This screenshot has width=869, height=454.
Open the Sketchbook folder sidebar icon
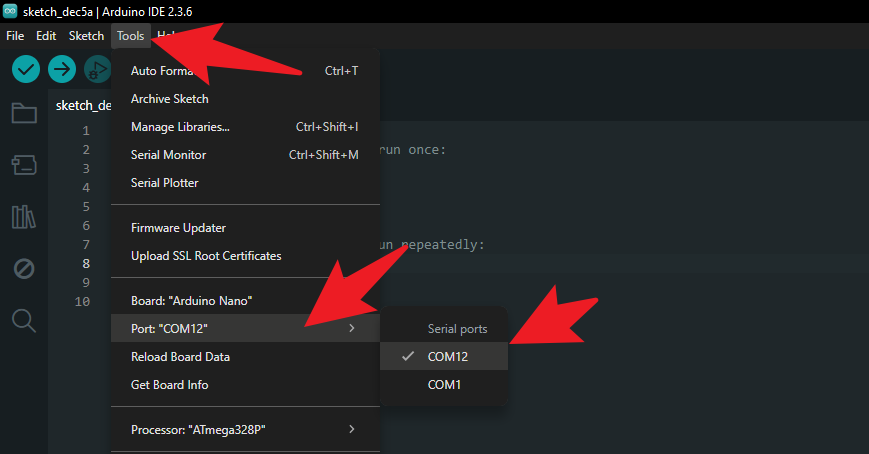point(24,113)
